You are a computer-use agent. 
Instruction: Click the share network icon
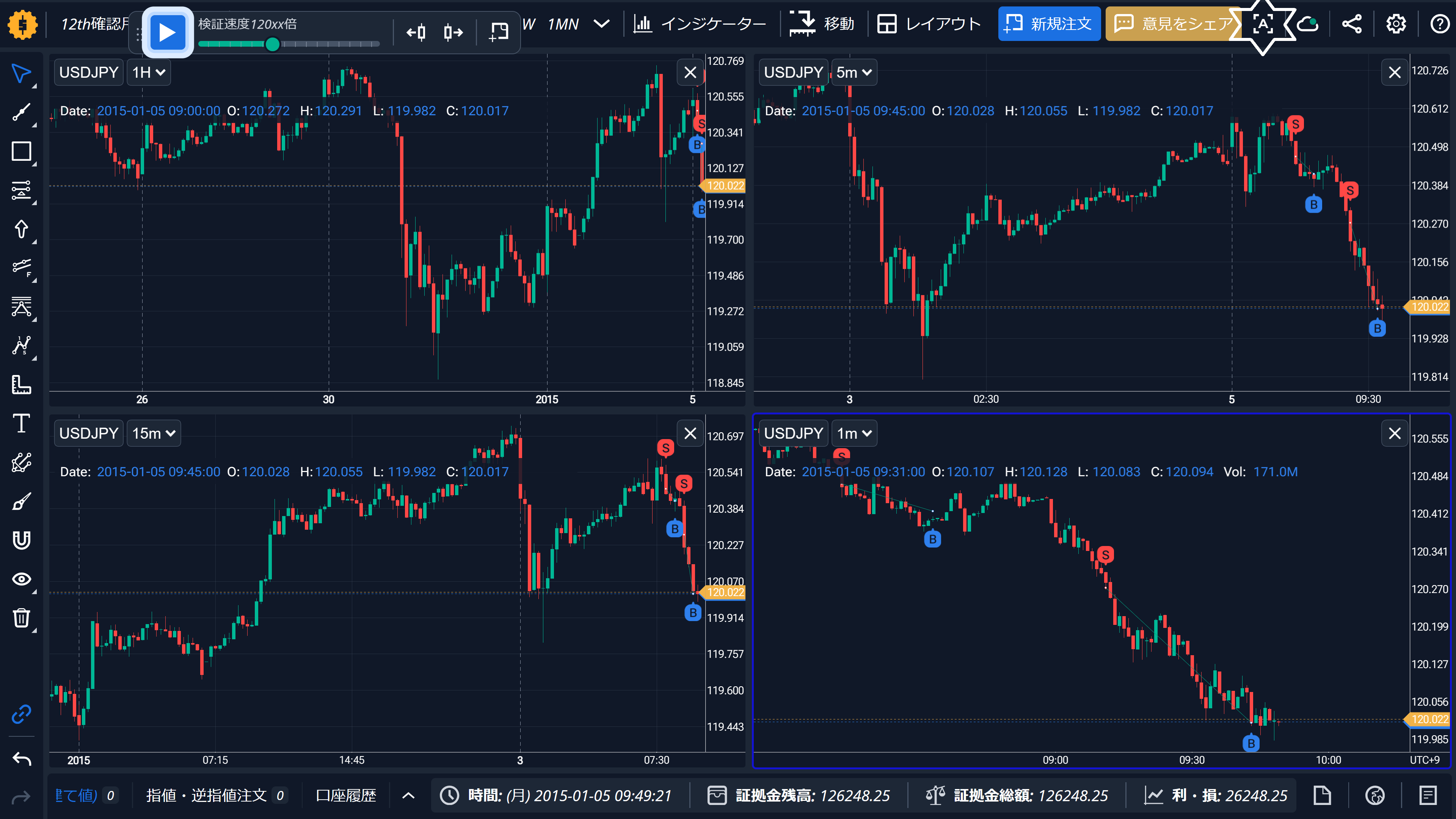pyautogui.click(x=1351, y=24)
